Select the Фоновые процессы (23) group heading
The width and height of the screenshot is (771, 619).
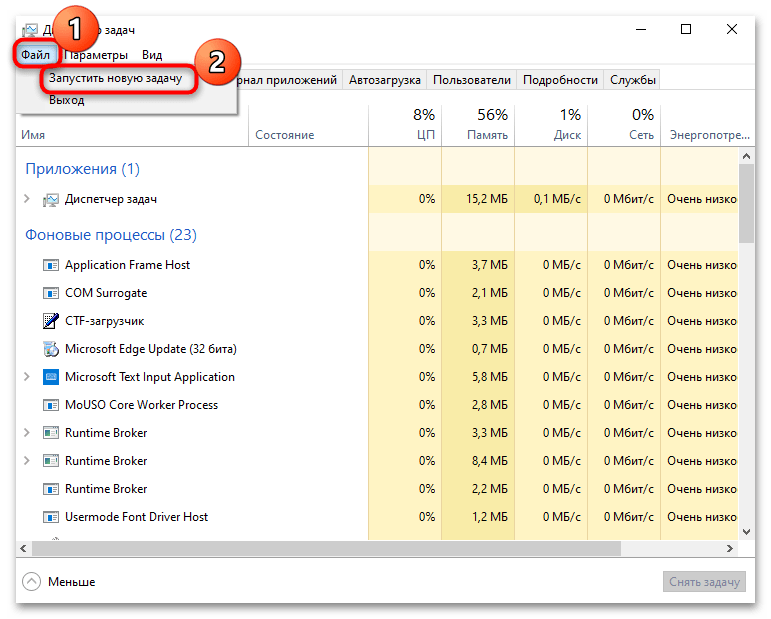111,235
